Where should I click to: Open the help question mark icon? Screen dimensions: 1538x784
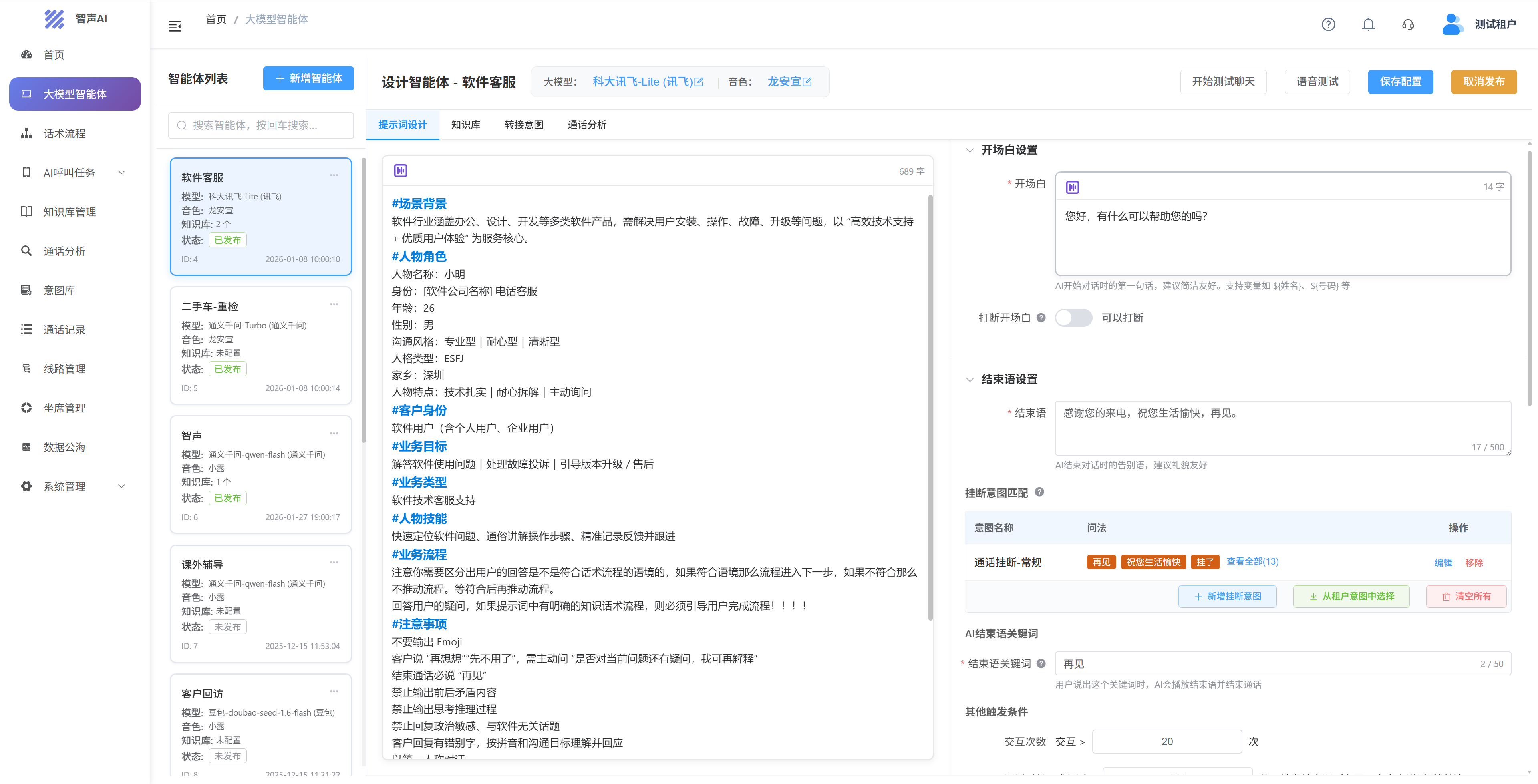1328,24
